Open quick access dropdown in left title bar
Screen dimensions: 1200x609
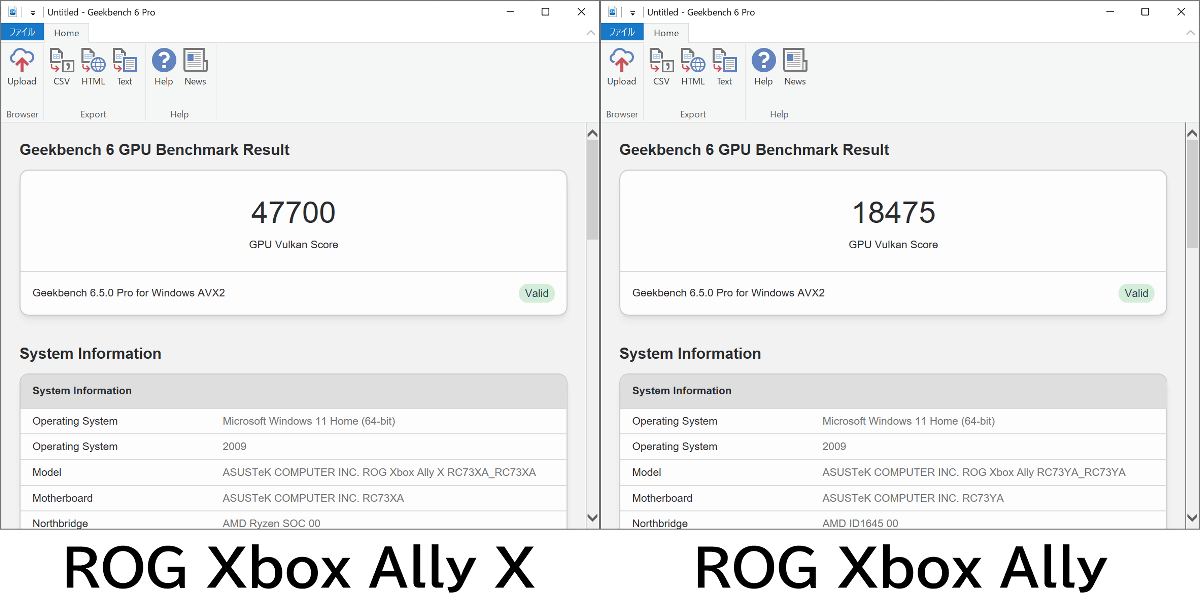coord(32,13)
